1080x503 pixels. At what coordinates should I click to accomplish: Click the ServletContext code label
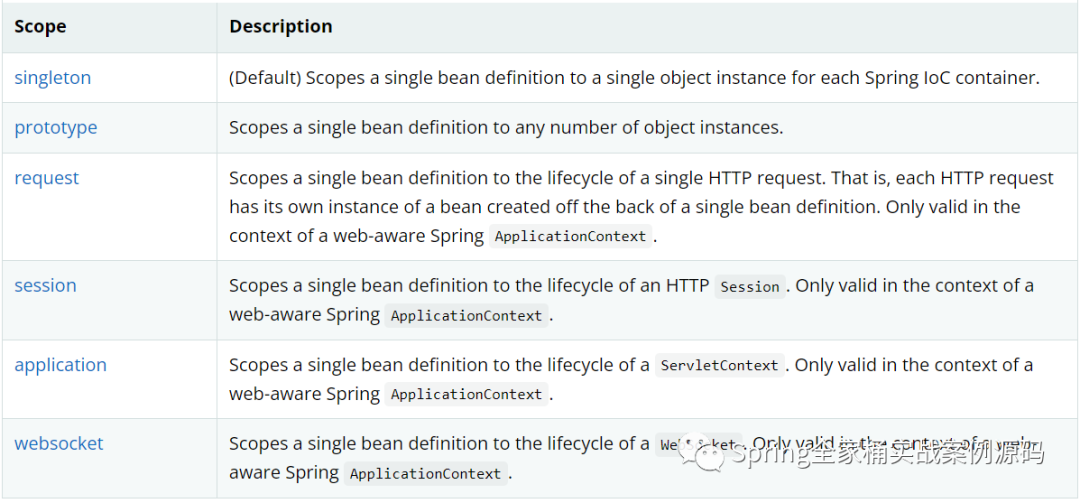click(719, 366)
